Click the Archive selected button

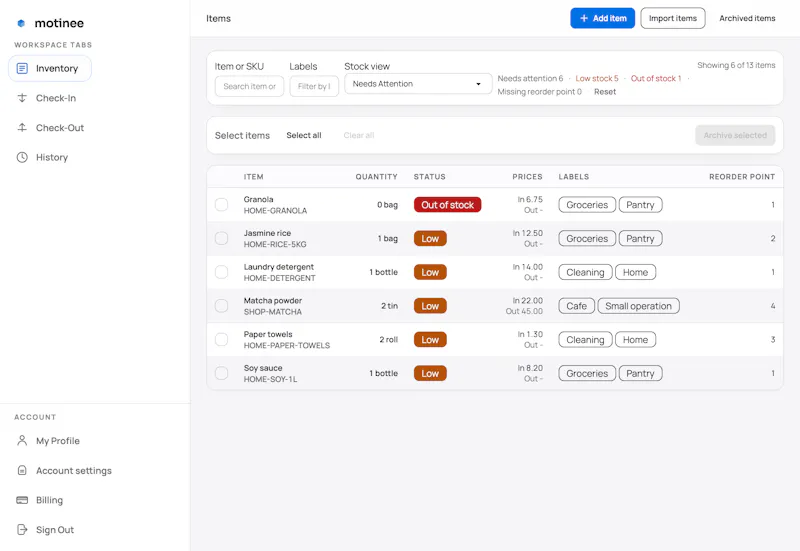735,135
